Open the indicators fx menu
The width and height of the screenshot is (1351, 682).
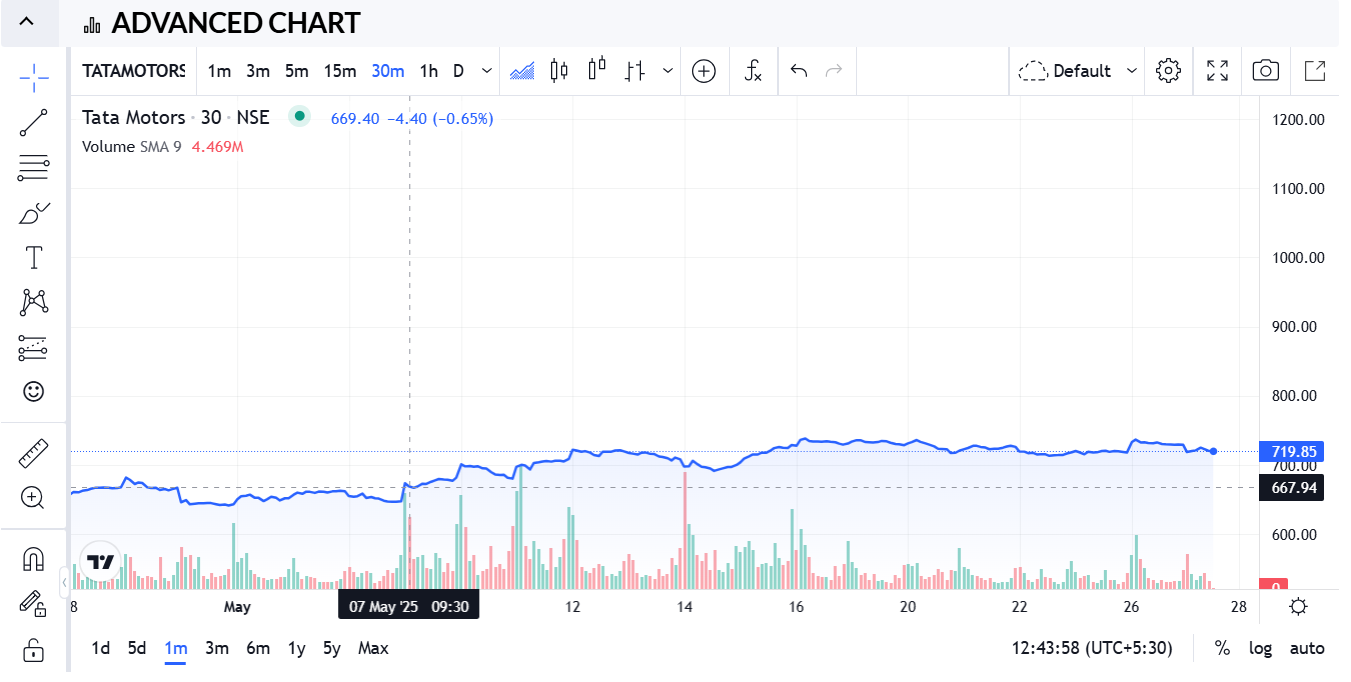coord(754,71)
